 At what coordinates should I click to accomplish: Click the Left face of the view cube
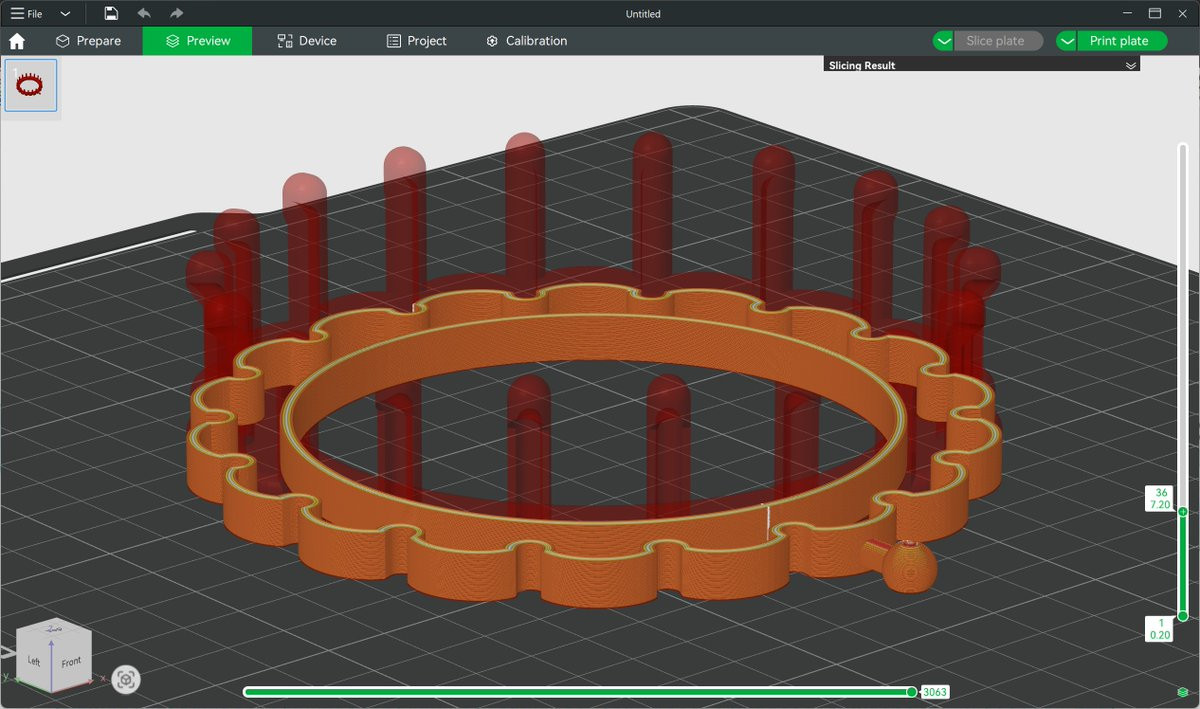coord(34,661)
